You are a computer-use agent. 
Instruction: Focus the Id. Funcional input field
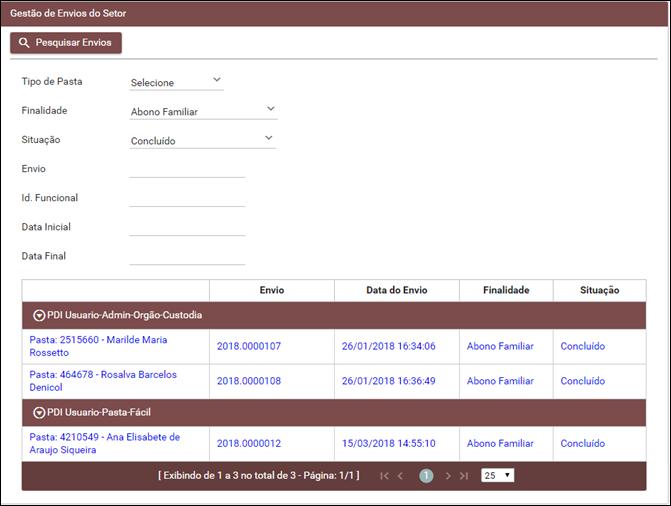pos(187,198)
